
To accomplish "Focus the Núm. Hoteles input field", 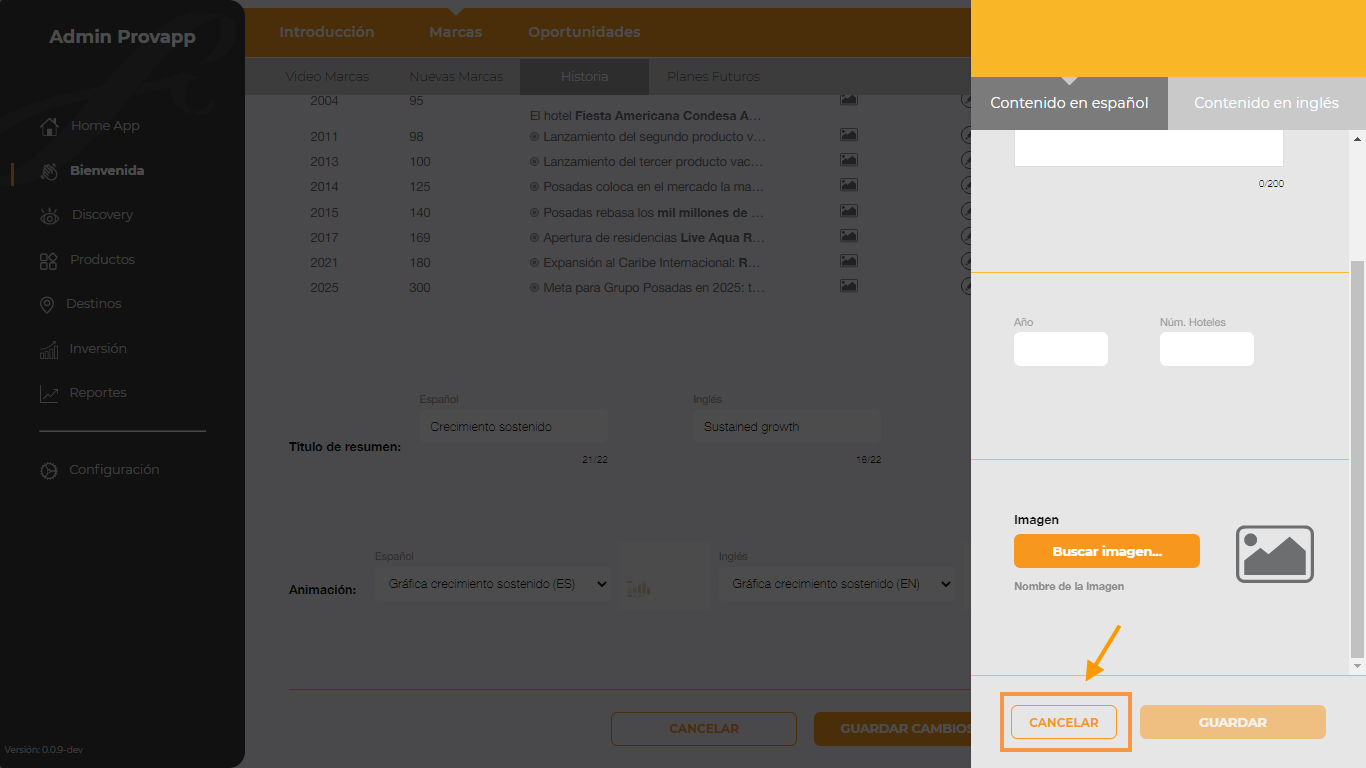I will (x=1207, y=349).
